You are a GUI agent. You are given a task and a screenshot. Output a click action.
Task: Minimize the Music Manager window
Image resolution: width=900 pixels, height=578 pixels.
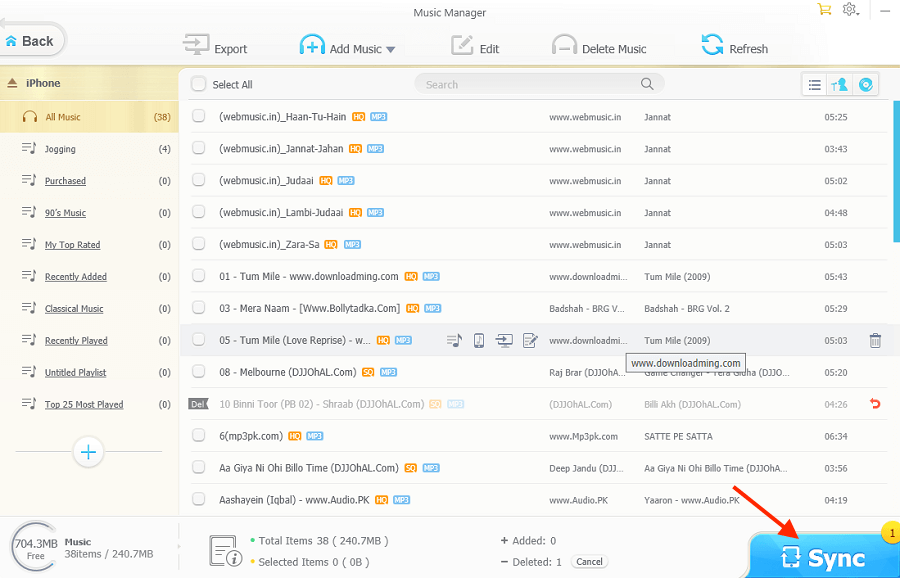885,10
